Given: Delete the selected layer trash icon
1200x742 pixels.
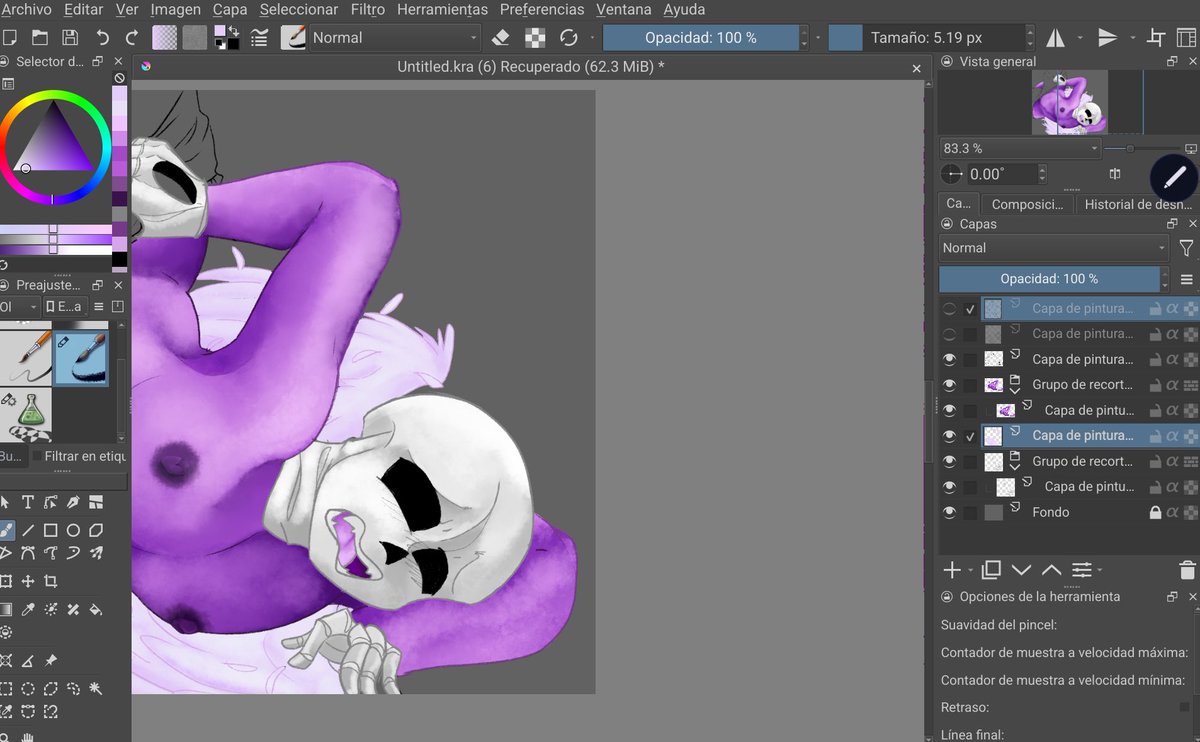Looking at the screenshot, I should pyautogui.click(x=1187, y=570).
